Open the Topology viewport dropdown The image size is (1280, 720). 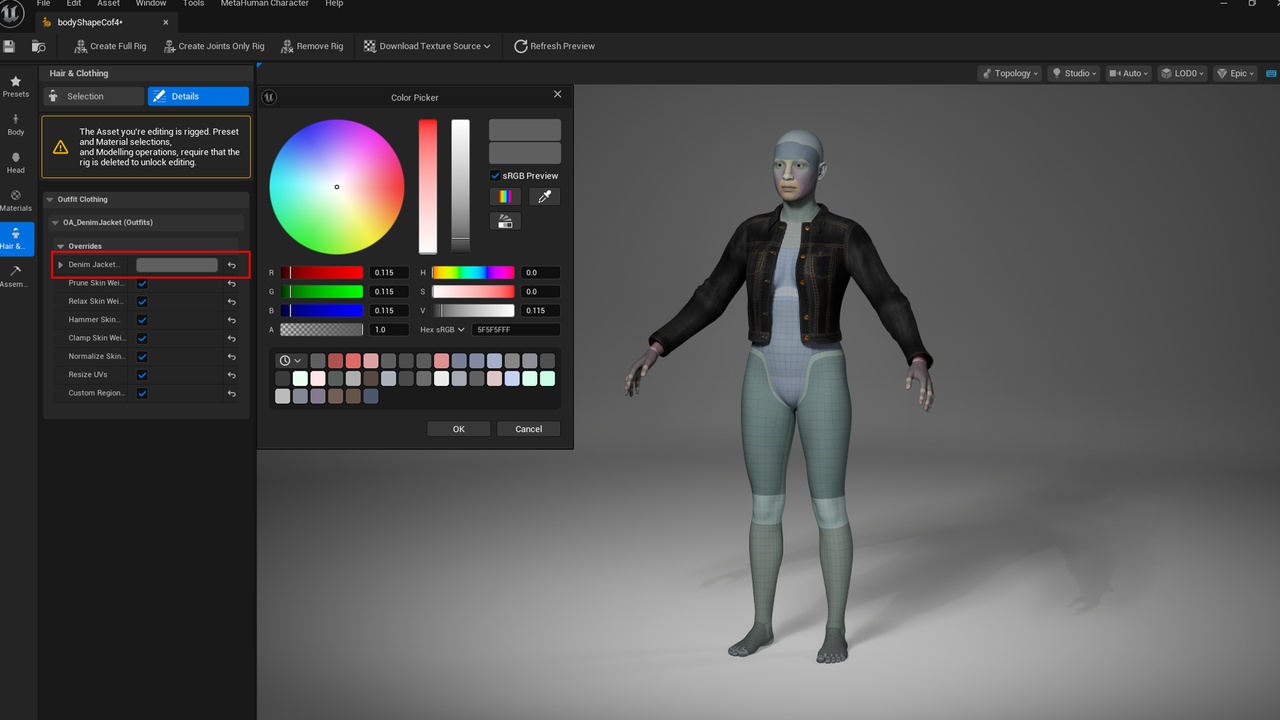[1010, 73]
